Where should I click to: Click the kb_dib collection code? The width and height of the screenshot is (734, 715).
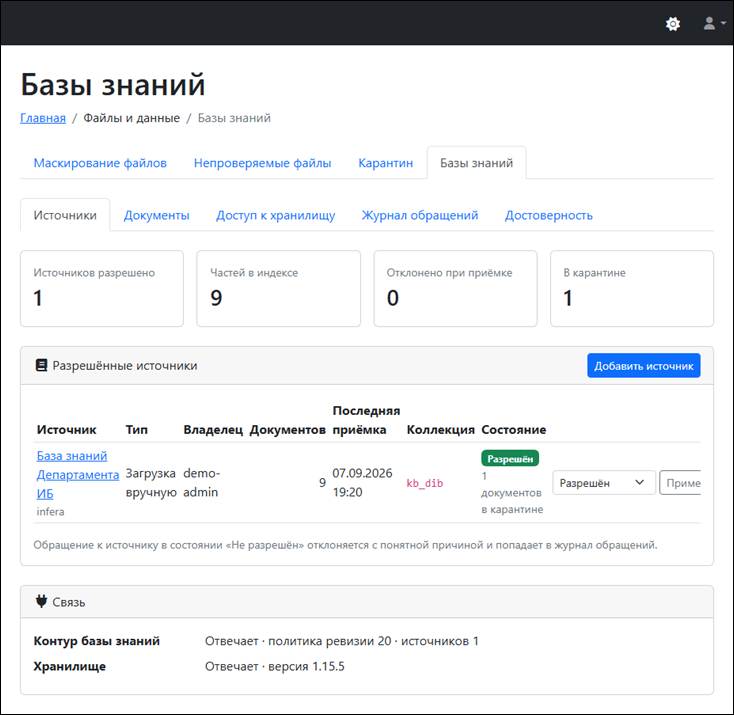pyautogui.click(x=425, y=483)
